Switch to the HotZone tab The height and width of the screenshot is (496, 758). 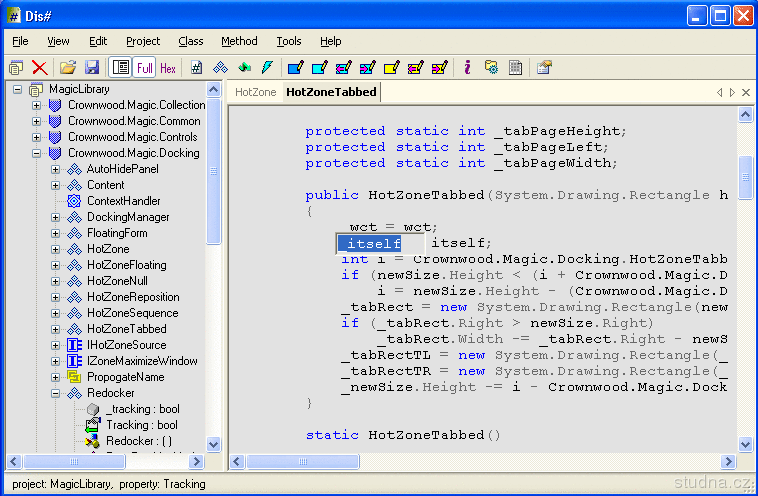[x=255, y=92]
